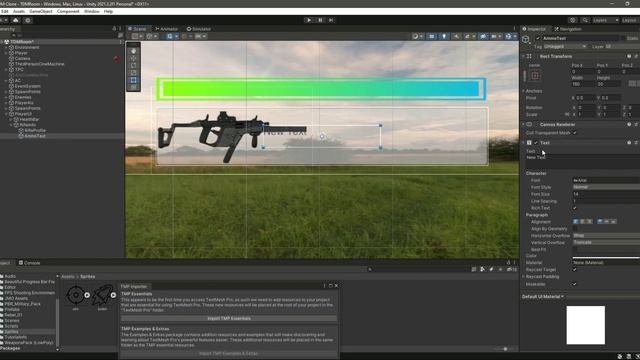Expand the Raycast Padding foldout
Image resolution: width=640 pixels, height=360 pixels.
(x=523, y=277)
